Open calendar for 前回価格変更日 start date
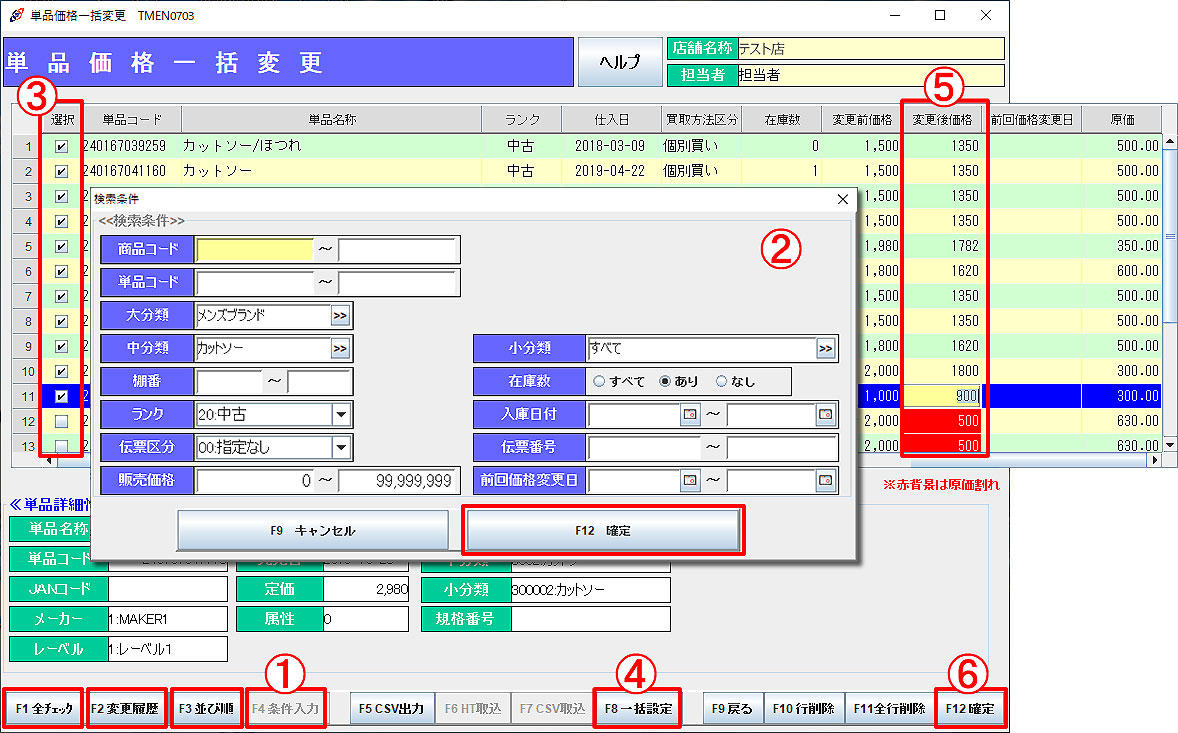Screen dimensions: 1178x733 [x=690, y=481]
